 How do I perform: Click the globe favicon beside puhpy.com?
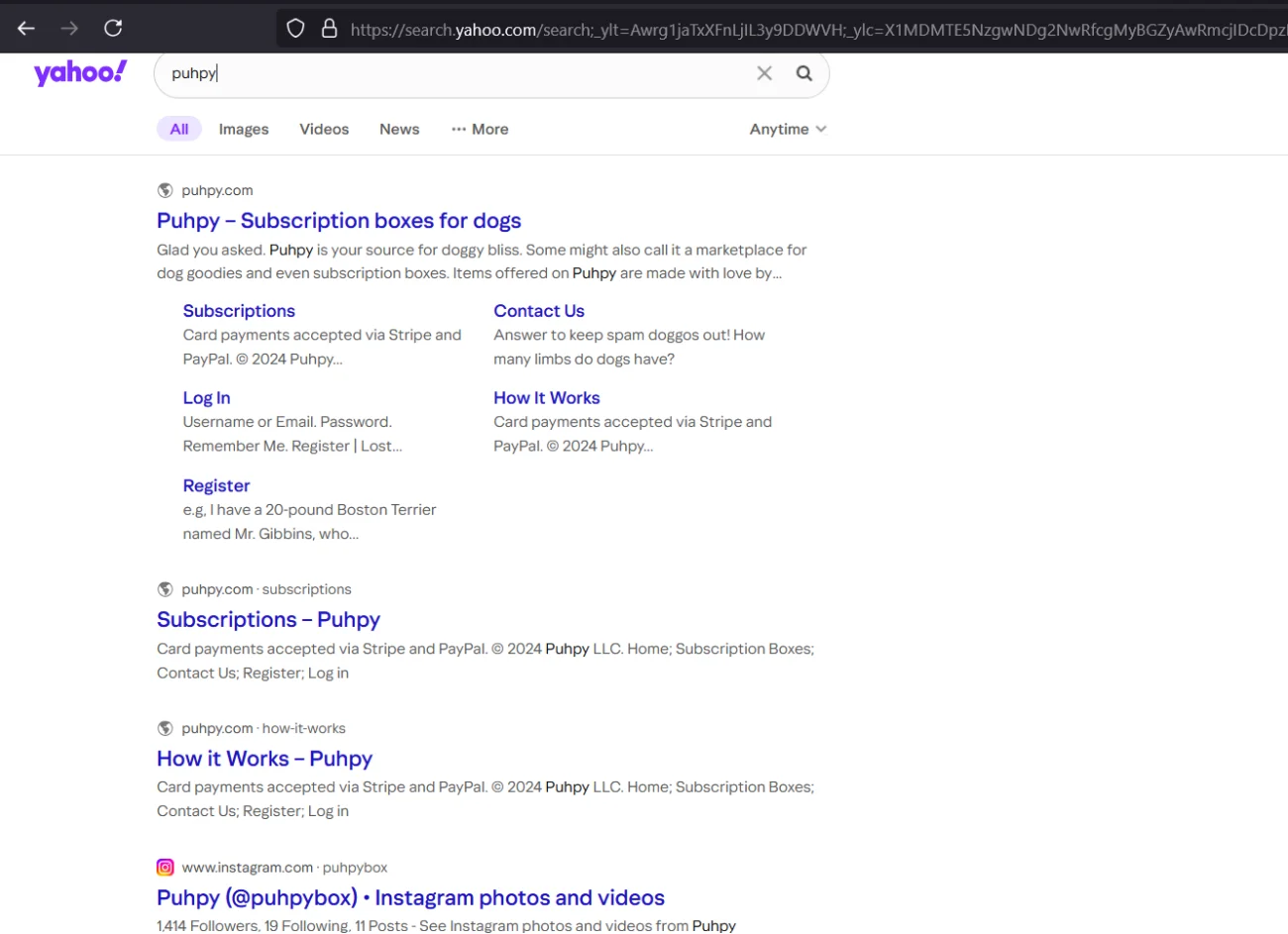(x=165, y=190)
